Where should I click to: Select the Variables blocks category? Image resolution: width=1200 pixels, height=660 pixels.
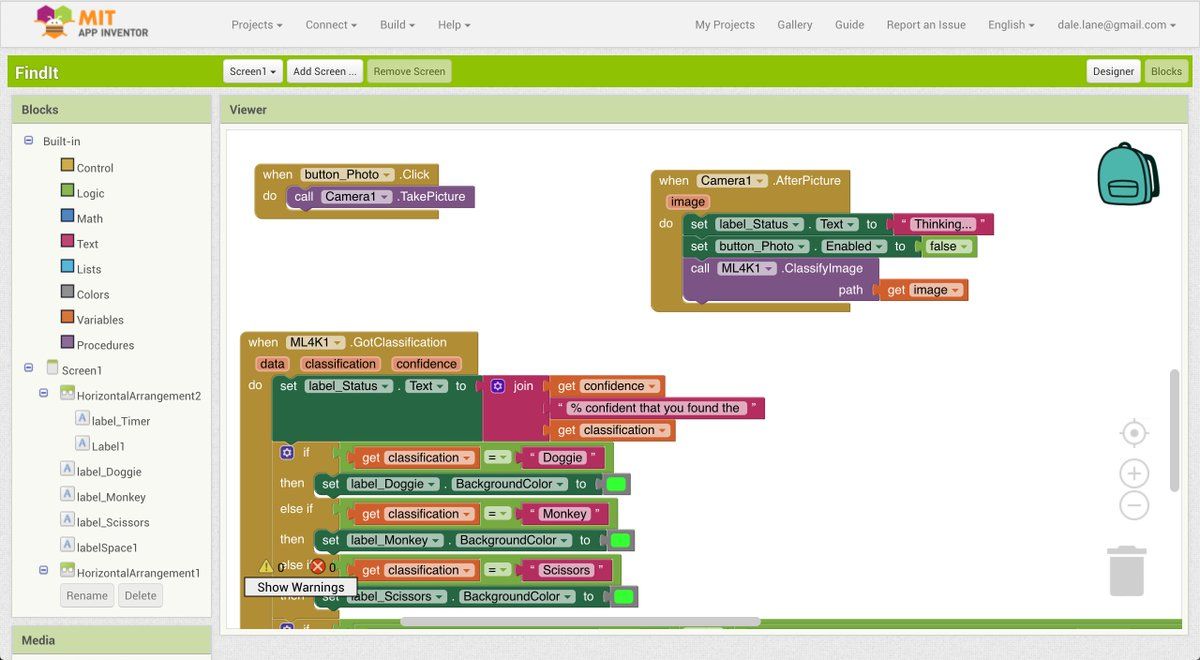pyautogui.click(x=100, y=320)
